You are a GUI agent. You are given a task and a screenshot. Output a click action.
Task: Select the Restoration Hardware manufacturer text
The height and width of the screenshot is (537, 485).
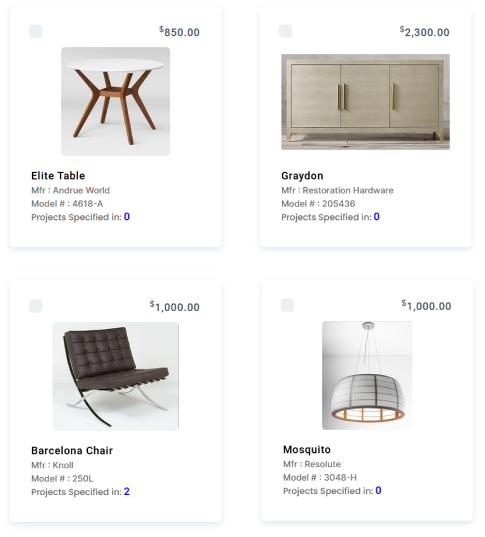click(x=348, y=190)
